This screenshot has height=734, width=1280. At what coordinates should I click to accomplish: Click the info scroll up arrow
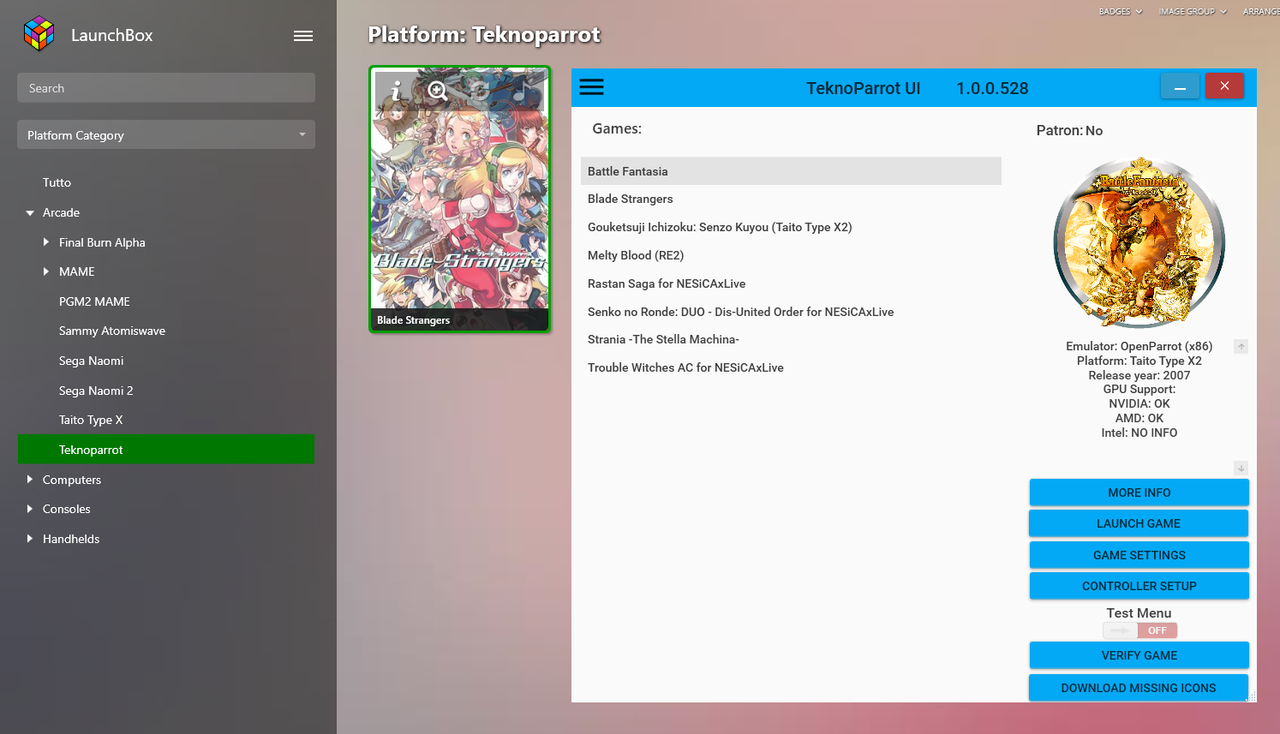[x=1241, y=346]
